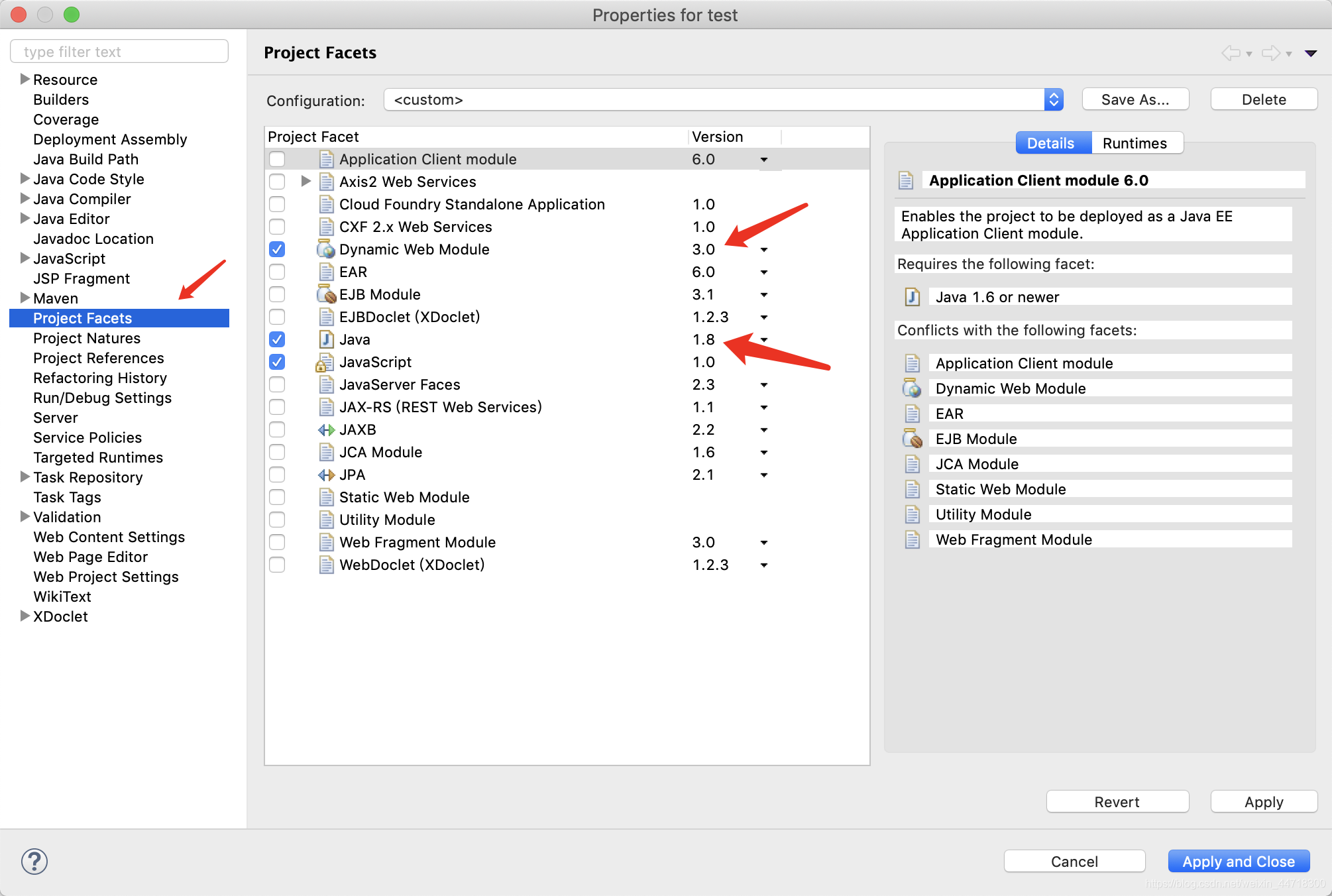The width and height of the screenshot is (1332, 896).
Task: Click the JPA facet icon
Action: click(x=325, y=475)
